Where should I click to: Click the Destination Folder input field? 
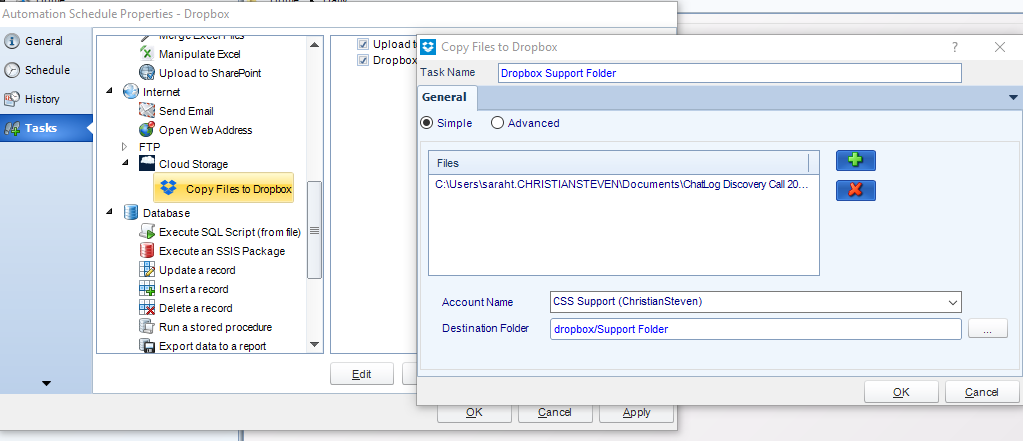pyautogui.click(x=756, y=329)
